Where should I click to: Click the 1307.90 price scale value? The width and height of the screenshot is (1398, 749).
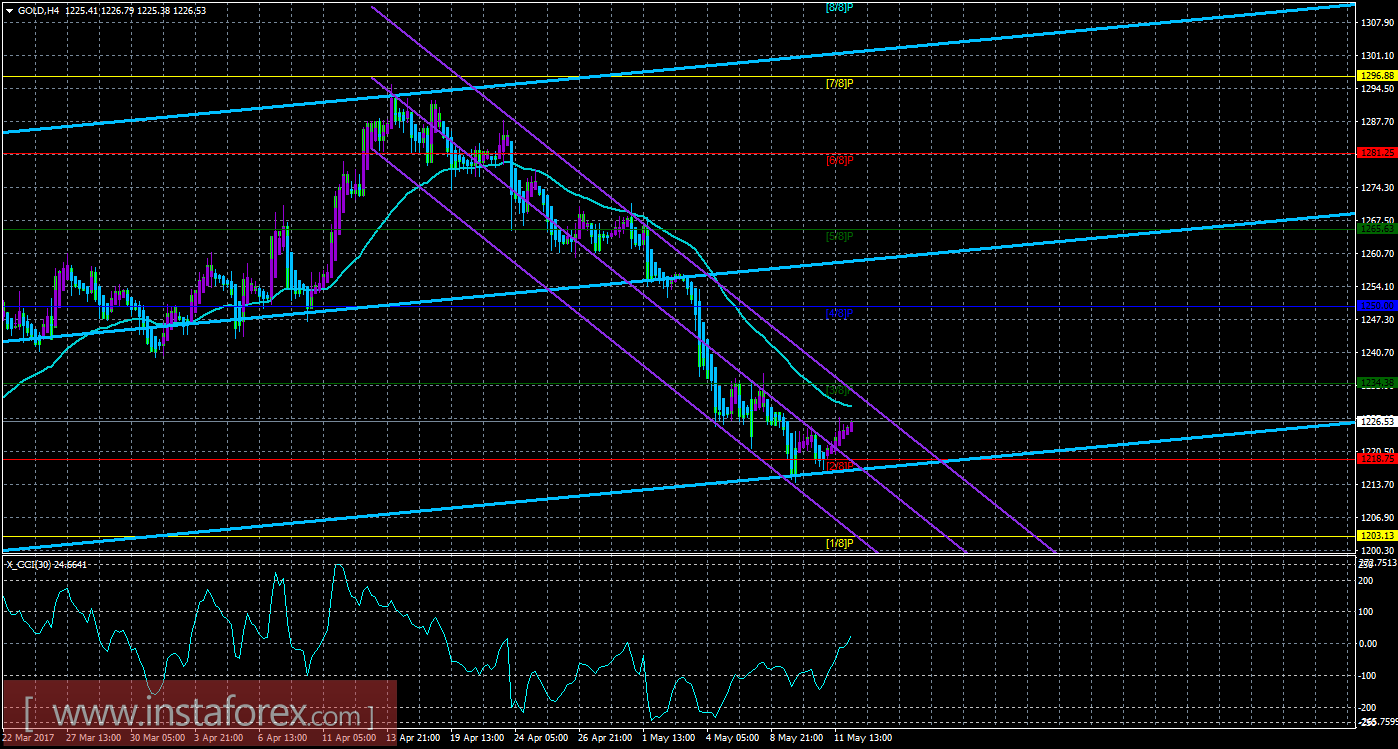[x=1376, y=22]
